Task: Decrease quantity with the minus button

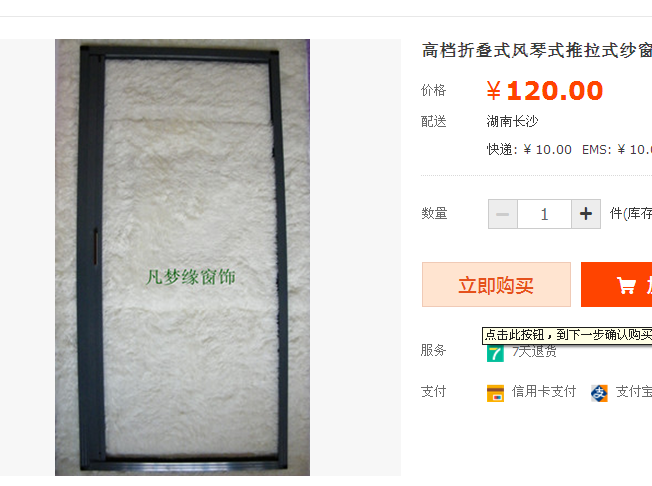Action: coord(503,214)
